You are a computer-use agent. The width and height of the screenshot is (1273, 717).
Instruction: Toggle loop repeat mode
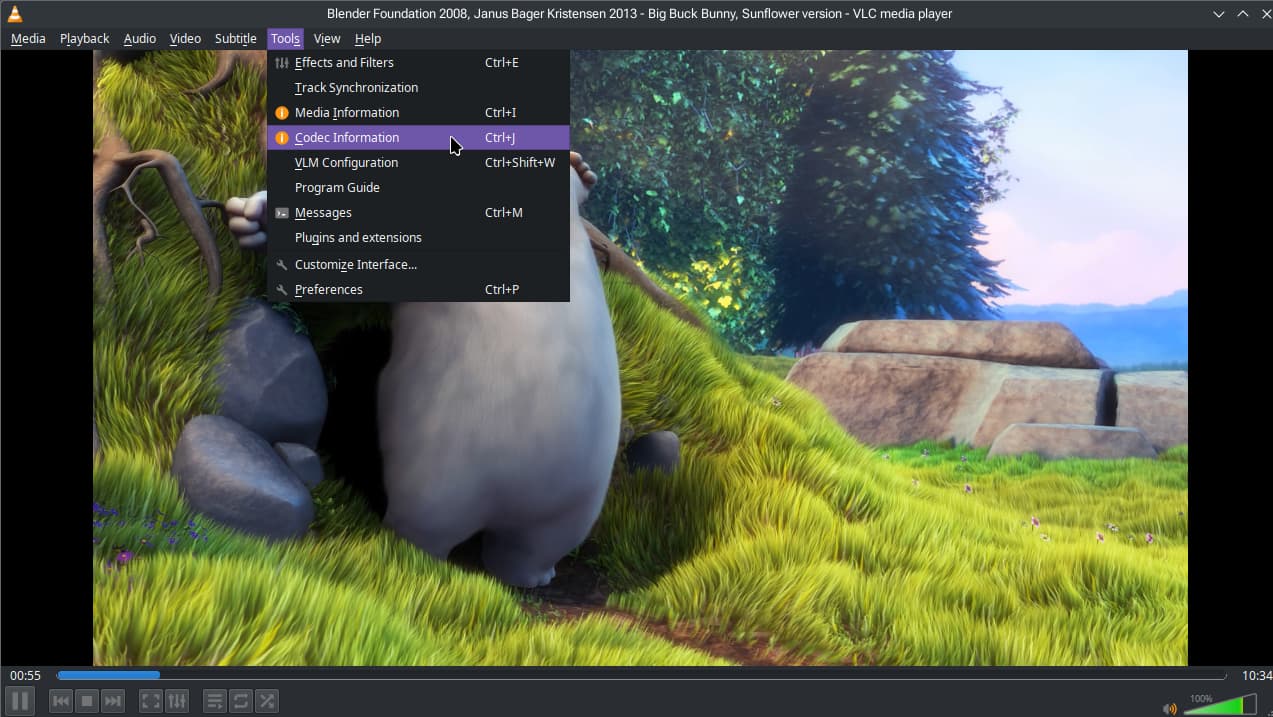[241, 701]
